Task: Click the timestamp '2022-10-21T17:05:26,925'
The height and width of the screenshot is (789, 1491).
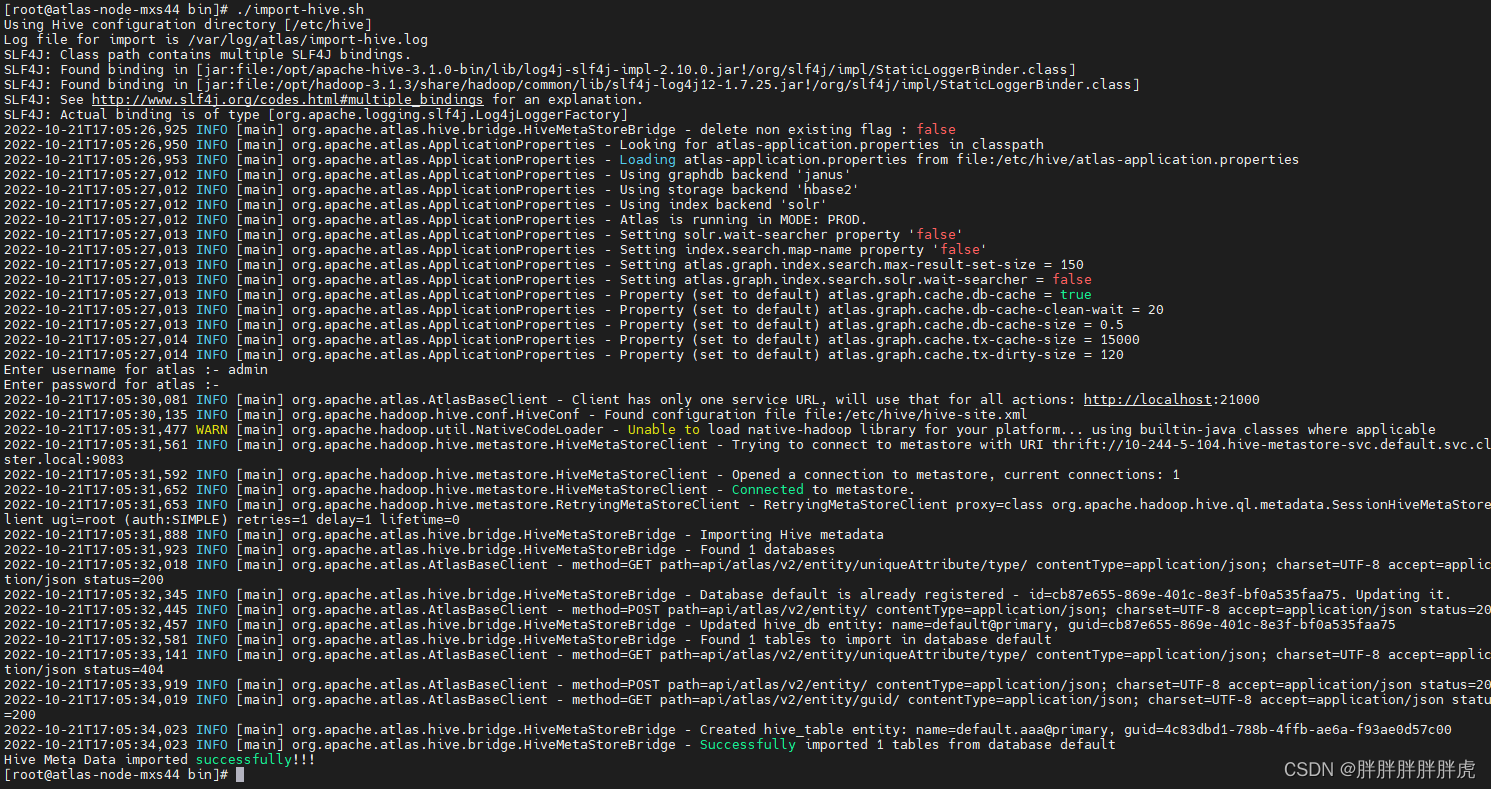Action: (x=95, y=130)
